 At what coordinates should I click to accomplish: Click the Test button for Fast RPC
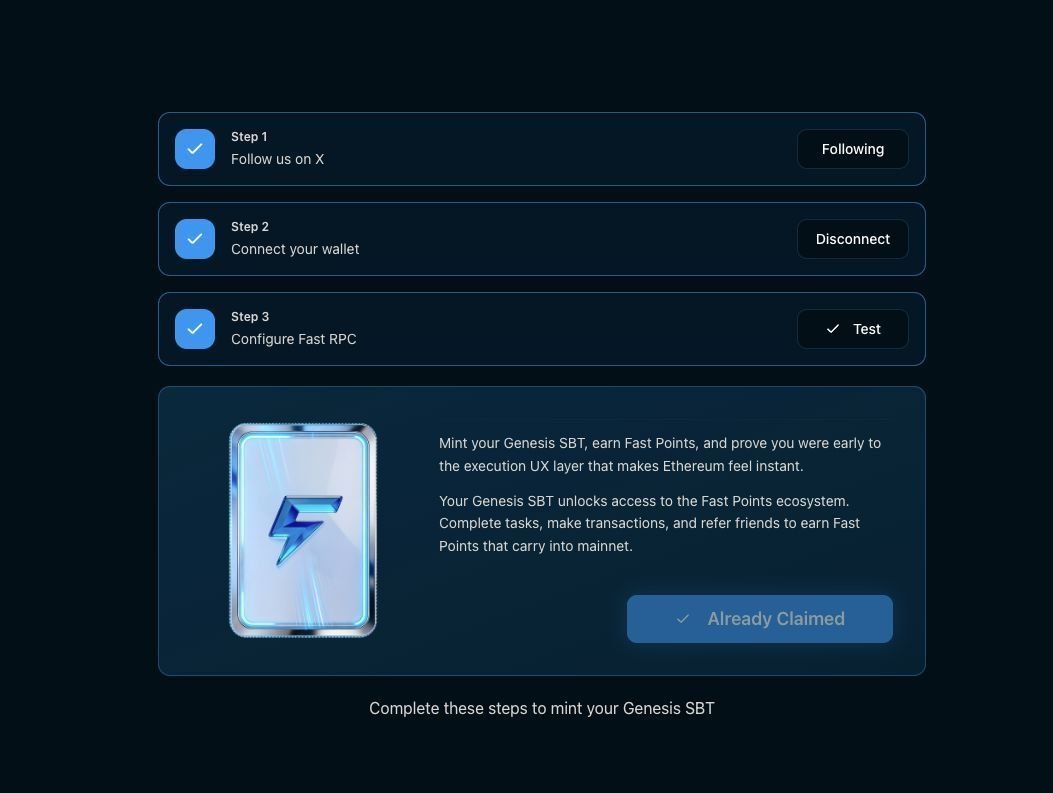852,329
